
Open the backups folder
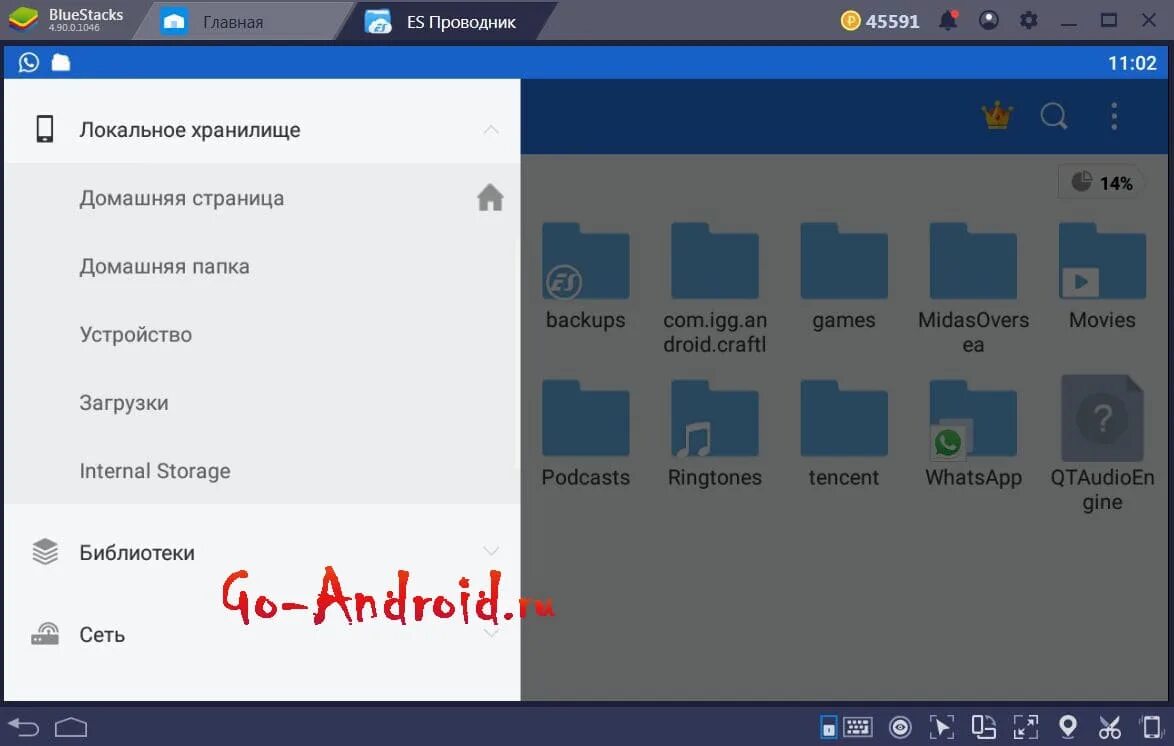tap(586, 277)
